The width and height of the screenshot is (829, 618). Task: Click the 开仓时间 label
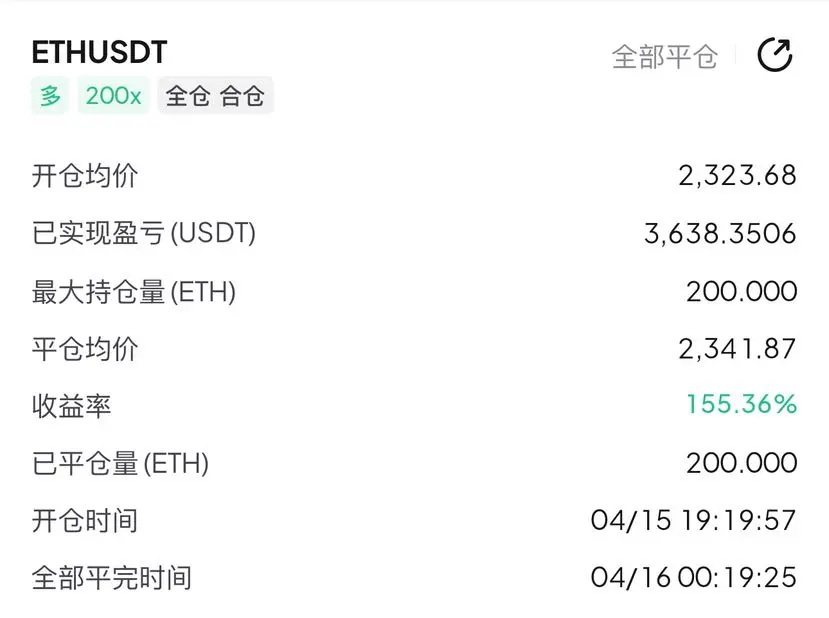click(85, 521)
